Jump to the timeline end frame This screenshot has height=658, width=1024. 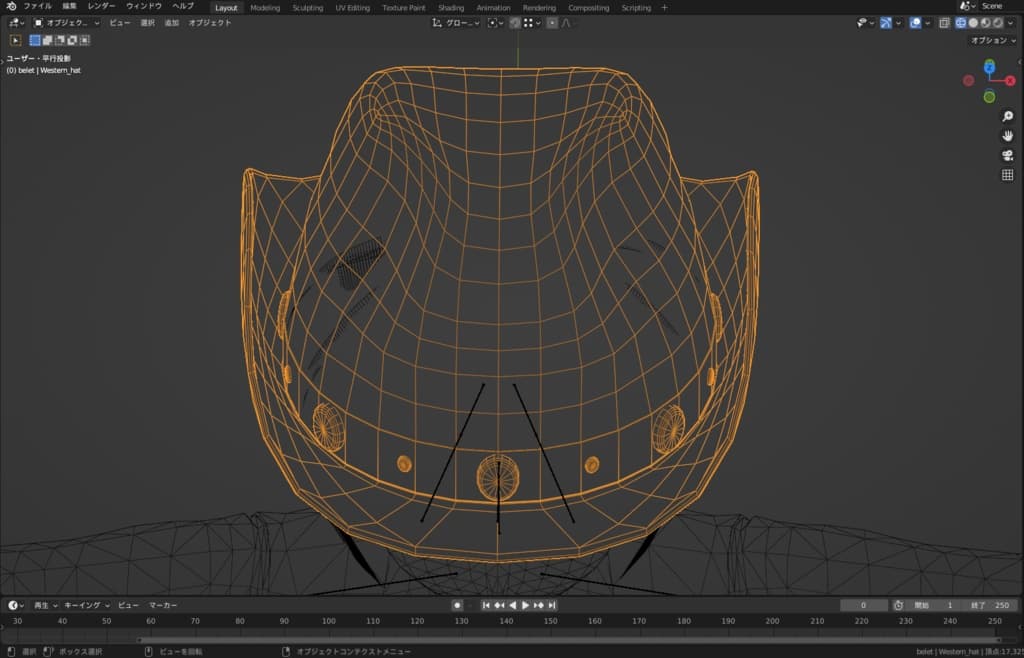(x=551, y=605)
